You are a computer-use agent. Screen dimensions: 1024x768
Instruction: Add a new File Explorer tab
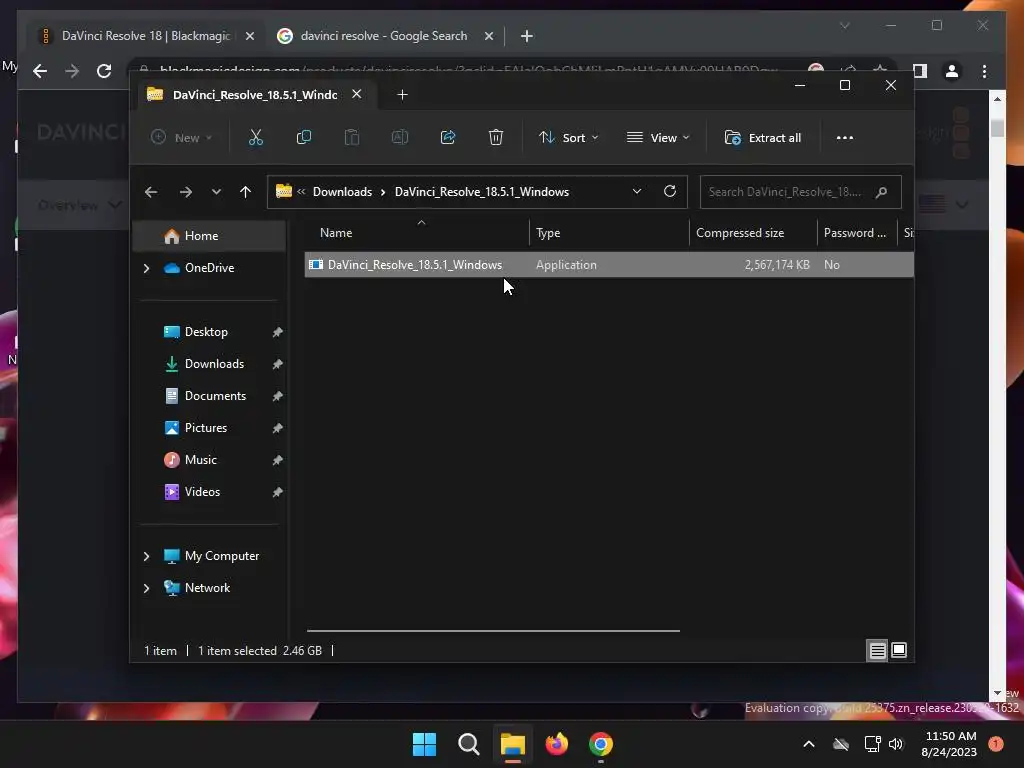[x=402, y=95]
